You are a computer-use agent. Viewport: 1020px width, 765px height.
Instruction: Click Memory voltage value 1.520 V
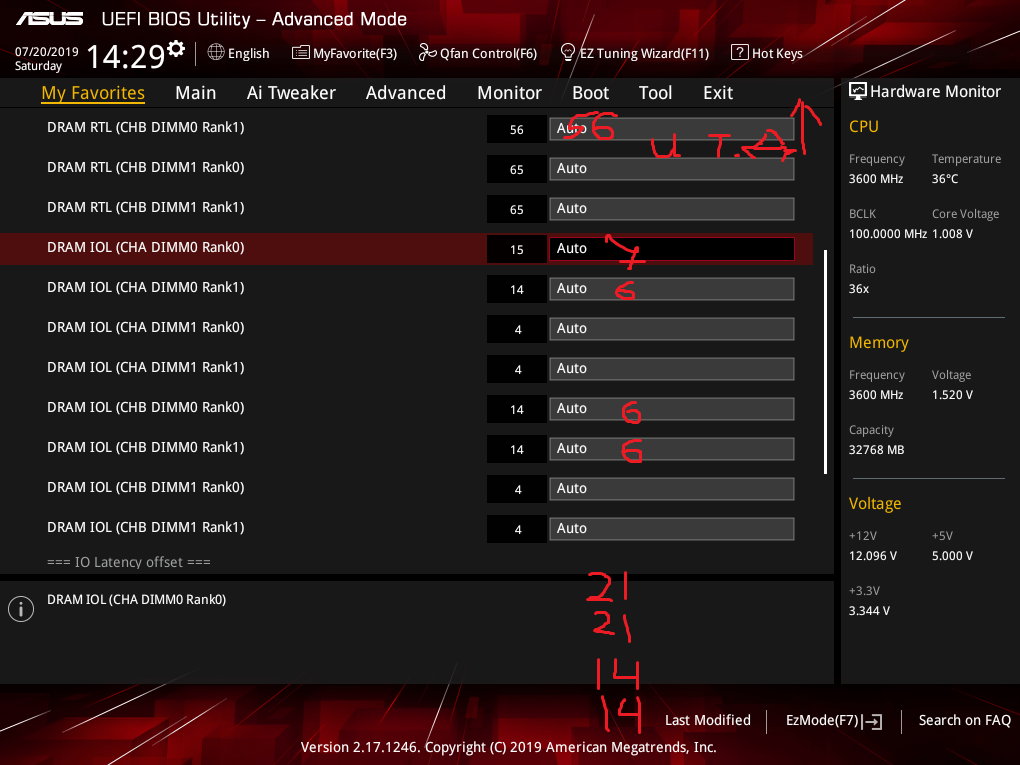[952, 395]
